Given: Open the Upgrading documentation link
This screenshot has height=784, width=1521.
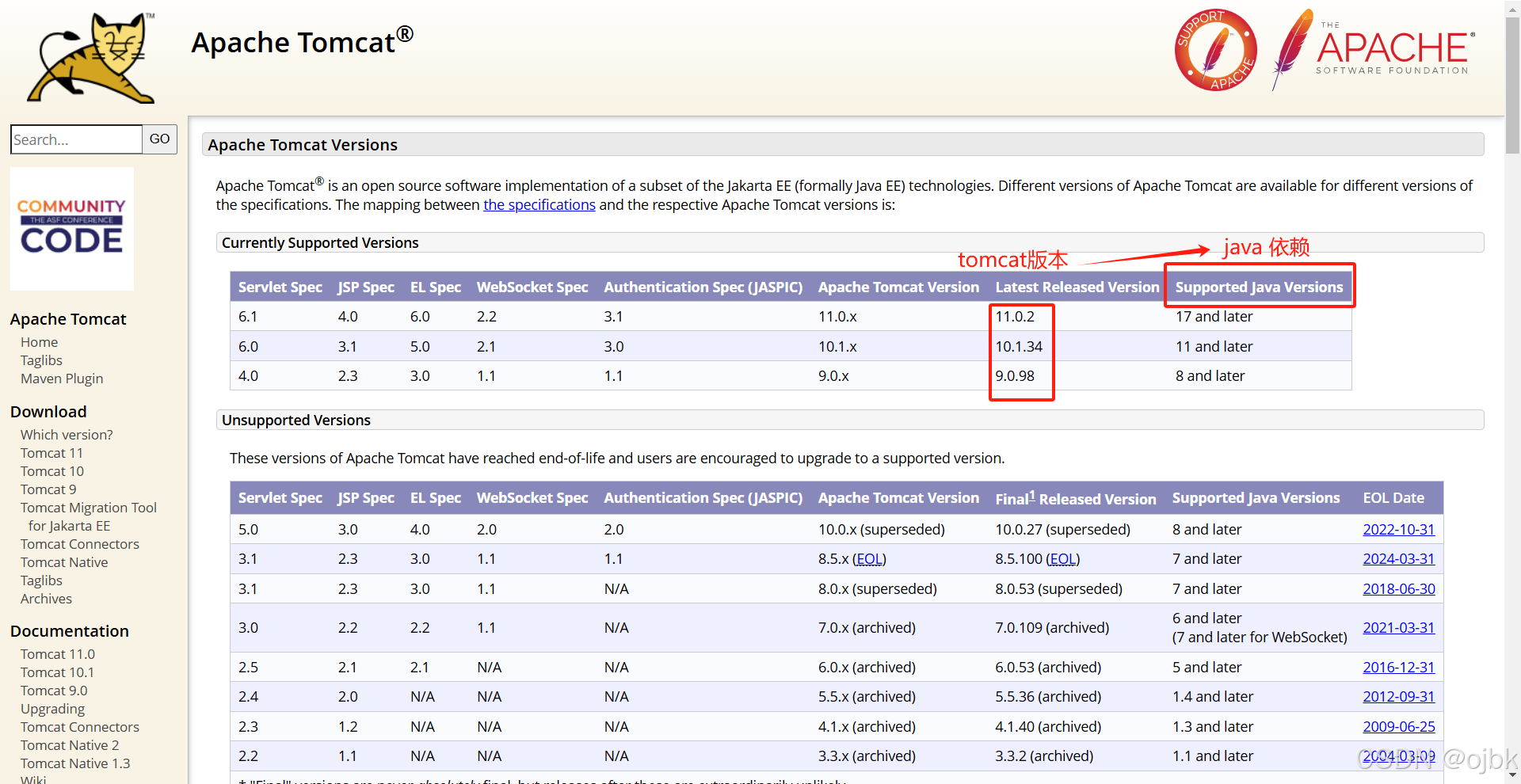Looking at the screenshot, I should (52, 709).
